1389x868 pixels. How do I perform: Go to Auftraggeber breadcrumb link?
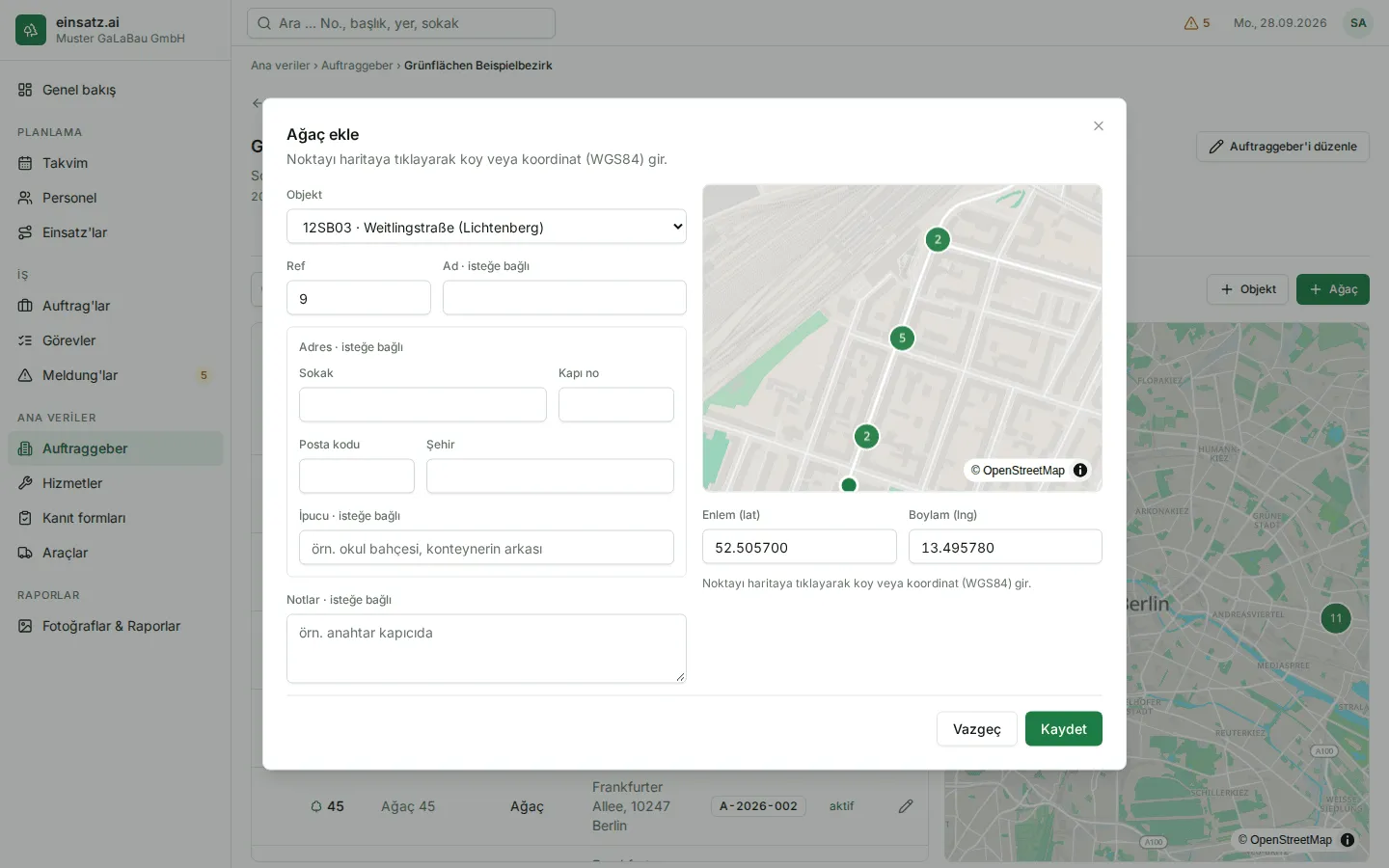[x=357, y=66]
